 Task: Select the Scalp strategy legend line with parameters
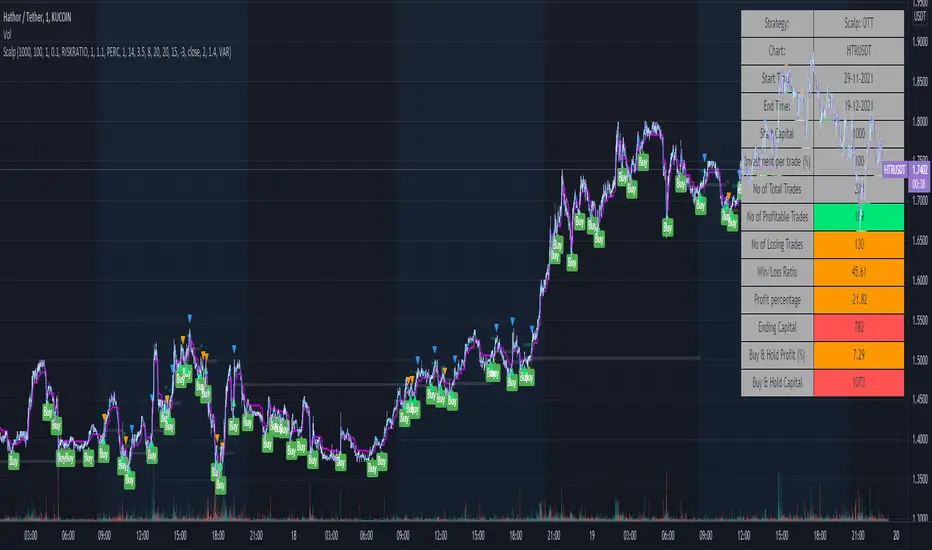(117, 52)
